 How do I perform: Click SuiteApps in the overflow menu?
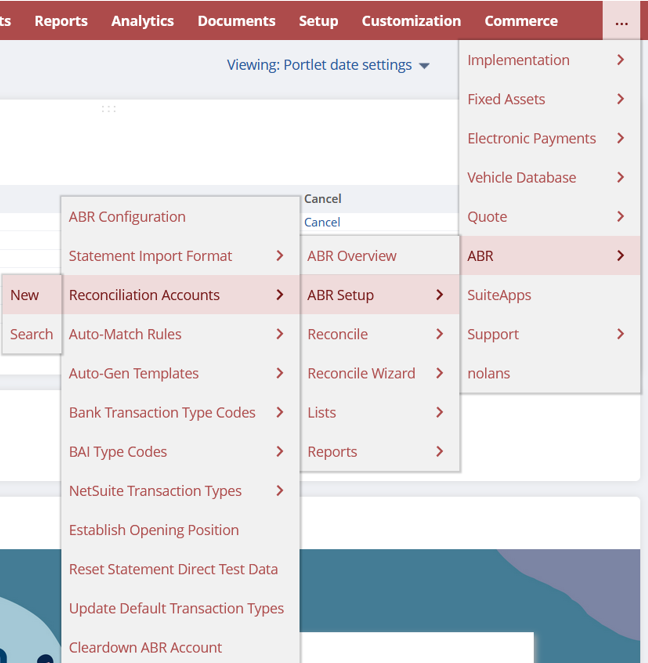tap(499, 295)
